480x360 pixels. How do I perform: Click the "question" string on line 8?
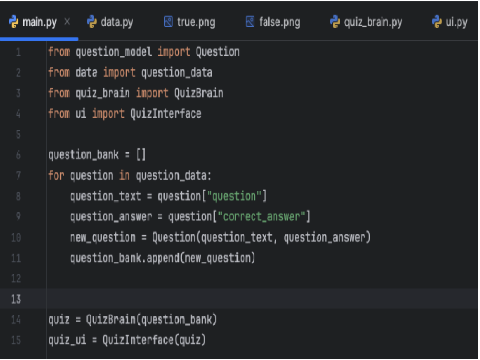click(234, 196)
